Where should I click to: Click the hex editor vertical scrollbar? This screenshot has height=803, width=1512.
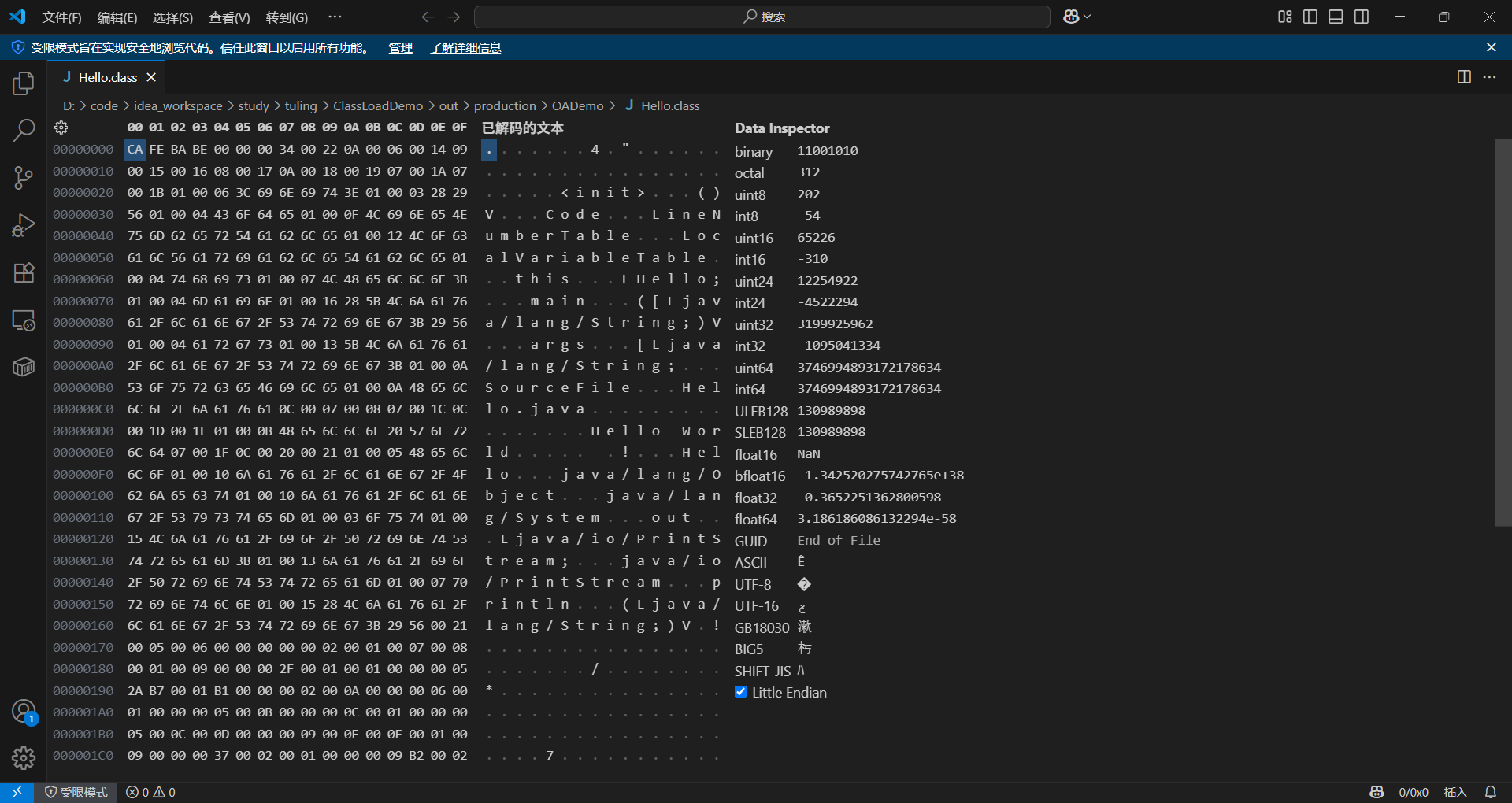tap(1503, 332)
